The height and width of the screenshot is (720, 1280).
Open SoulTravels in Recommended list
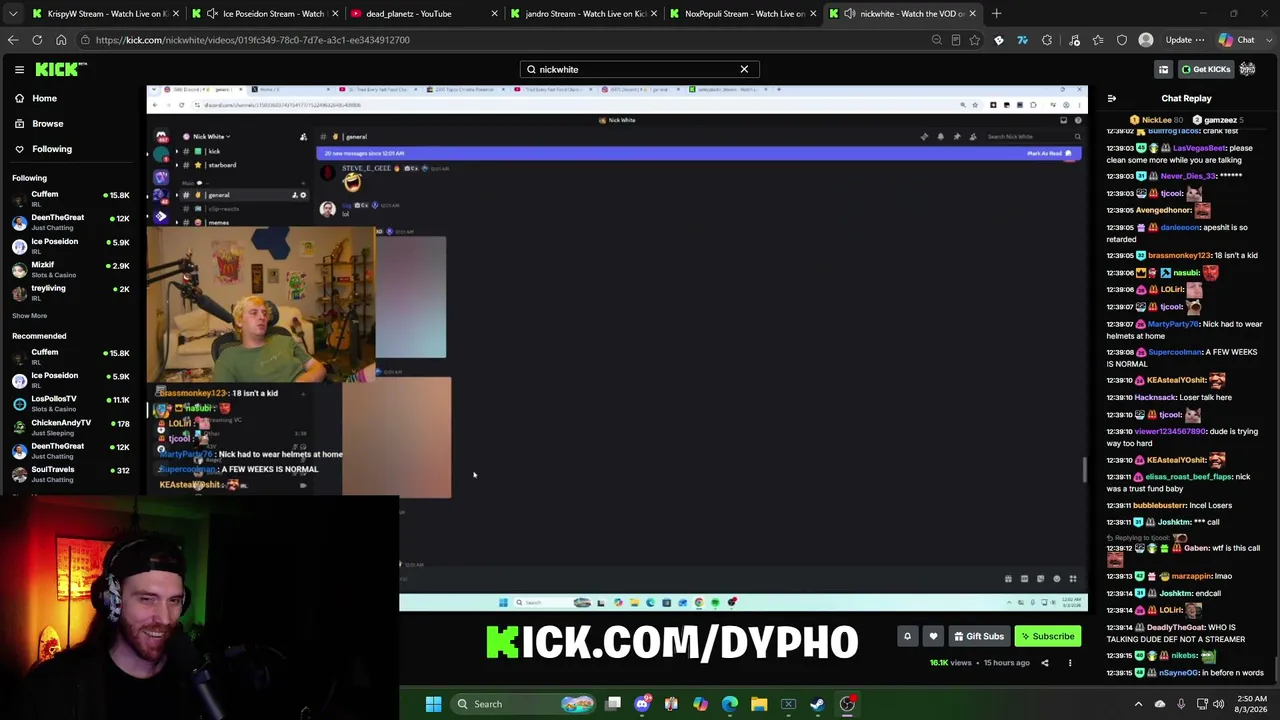70,474
